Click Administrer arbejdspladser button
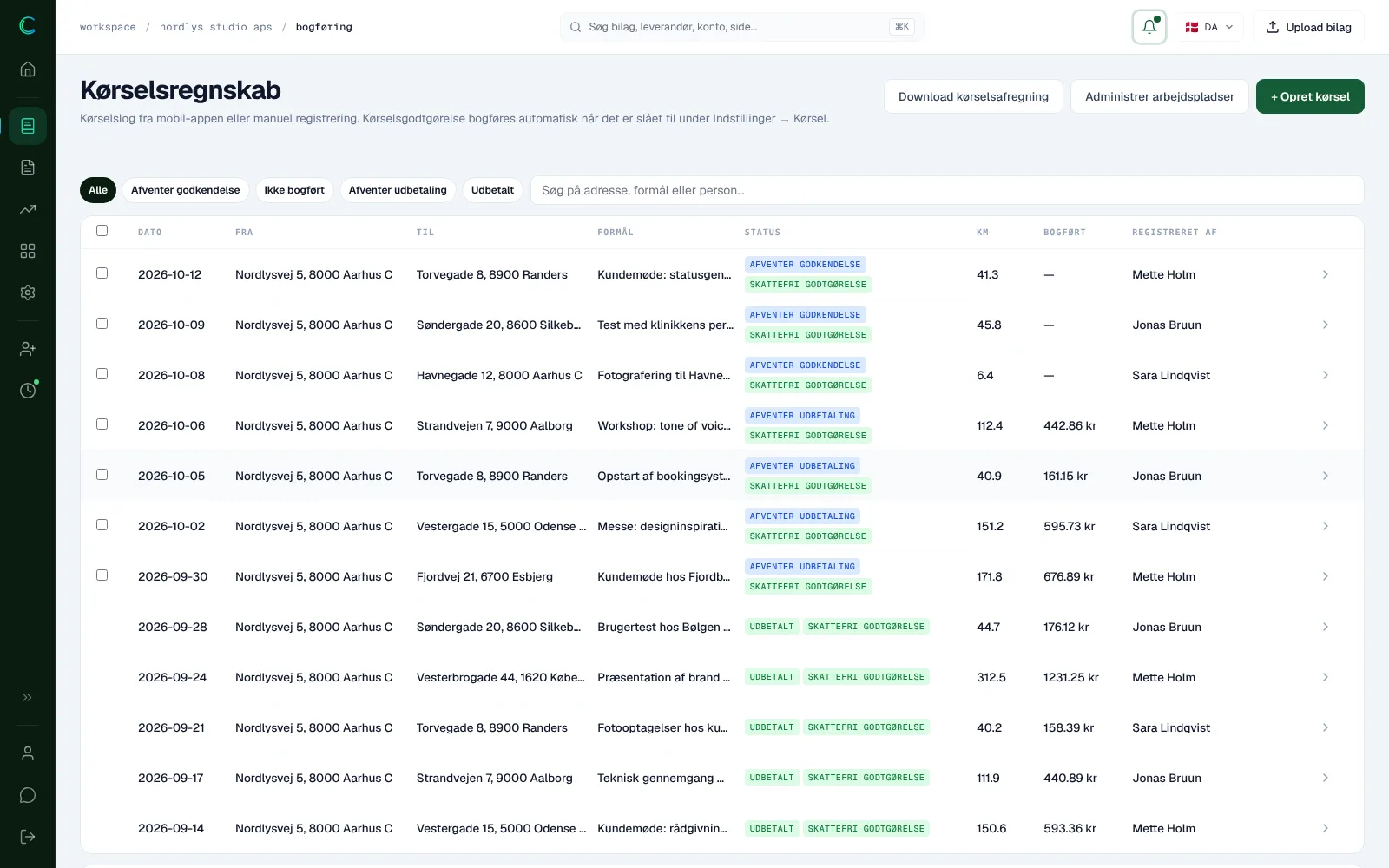The height and width of the screenshot is (868, 1389). click(1160, 96)
